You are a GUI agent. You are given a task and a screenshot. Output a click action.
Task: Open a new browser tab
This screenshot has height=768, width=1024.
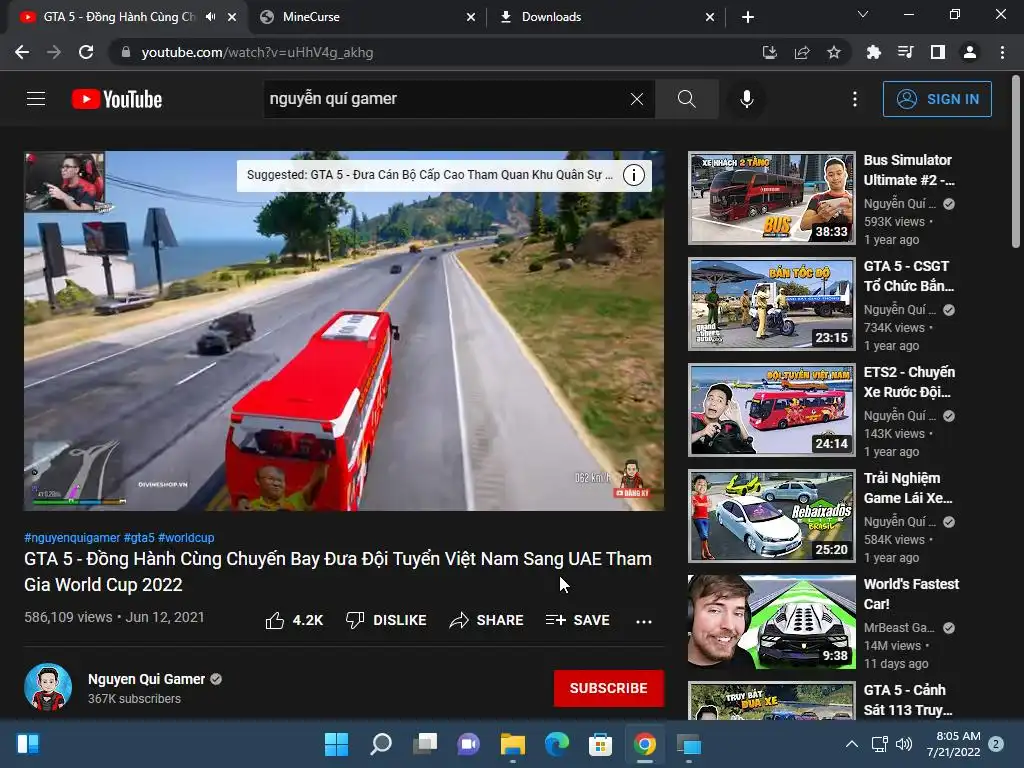click(748, 17)
